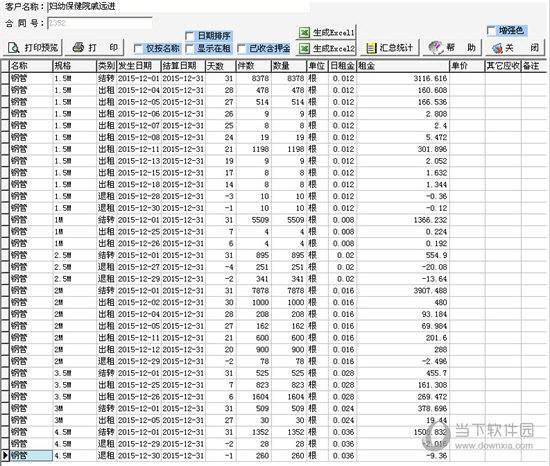Click into the 客户名称 input field
550x466 pixels.
[178, 7]
